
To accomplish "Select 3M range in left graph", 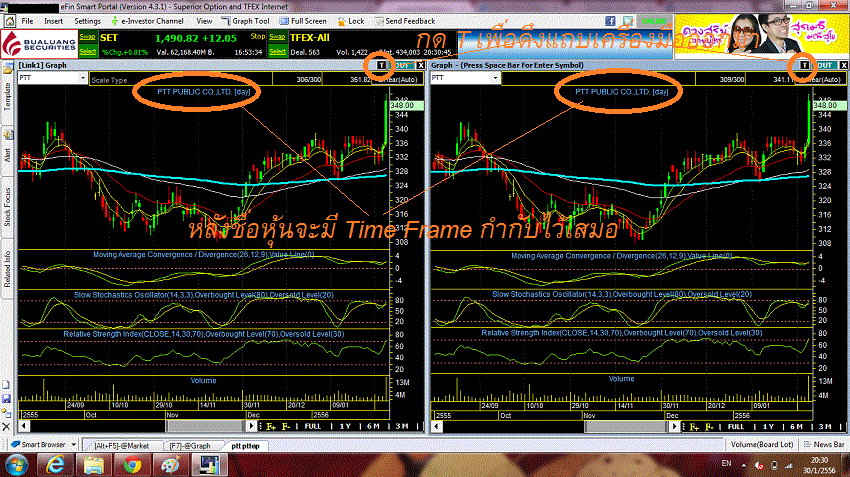I will pyautogui.click(x=402, y=427).
